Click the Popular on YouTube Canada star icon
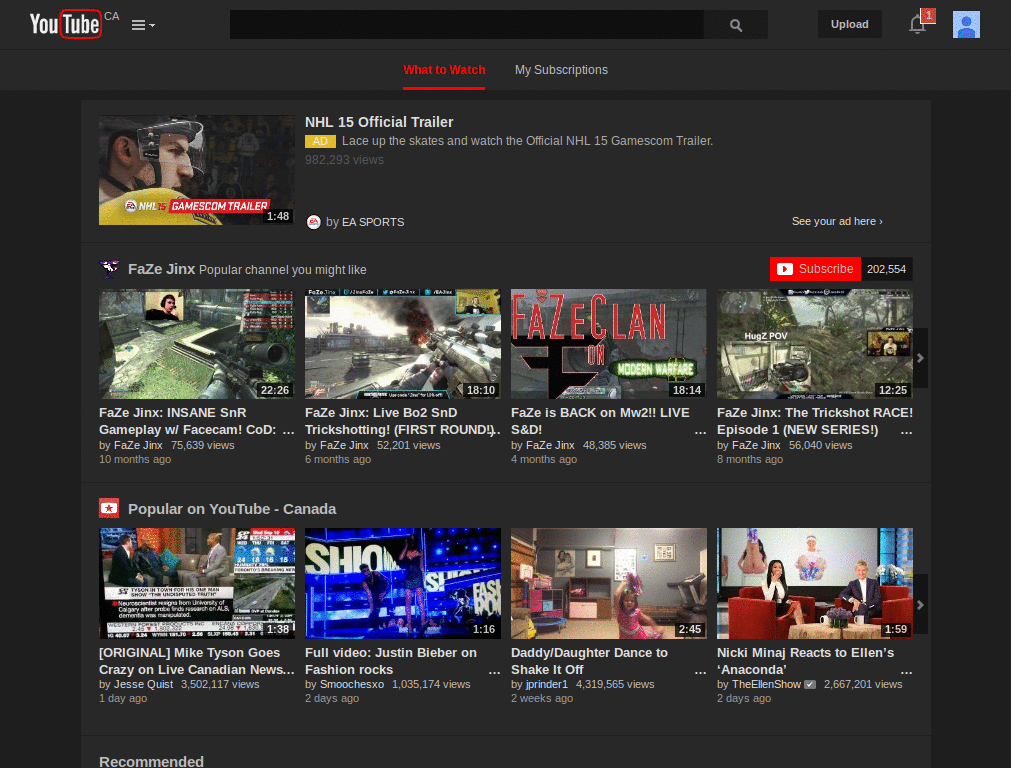 [x=109, y=508]
